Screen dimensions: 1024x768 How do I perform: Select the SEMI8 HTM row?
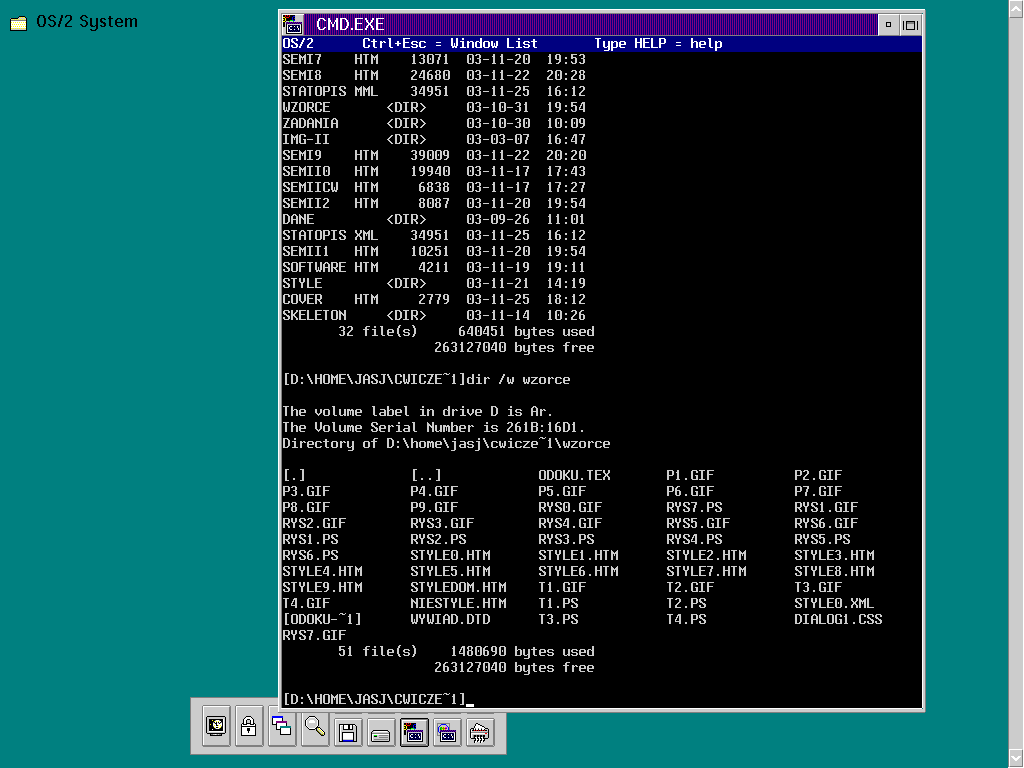[x=434, y=76]
